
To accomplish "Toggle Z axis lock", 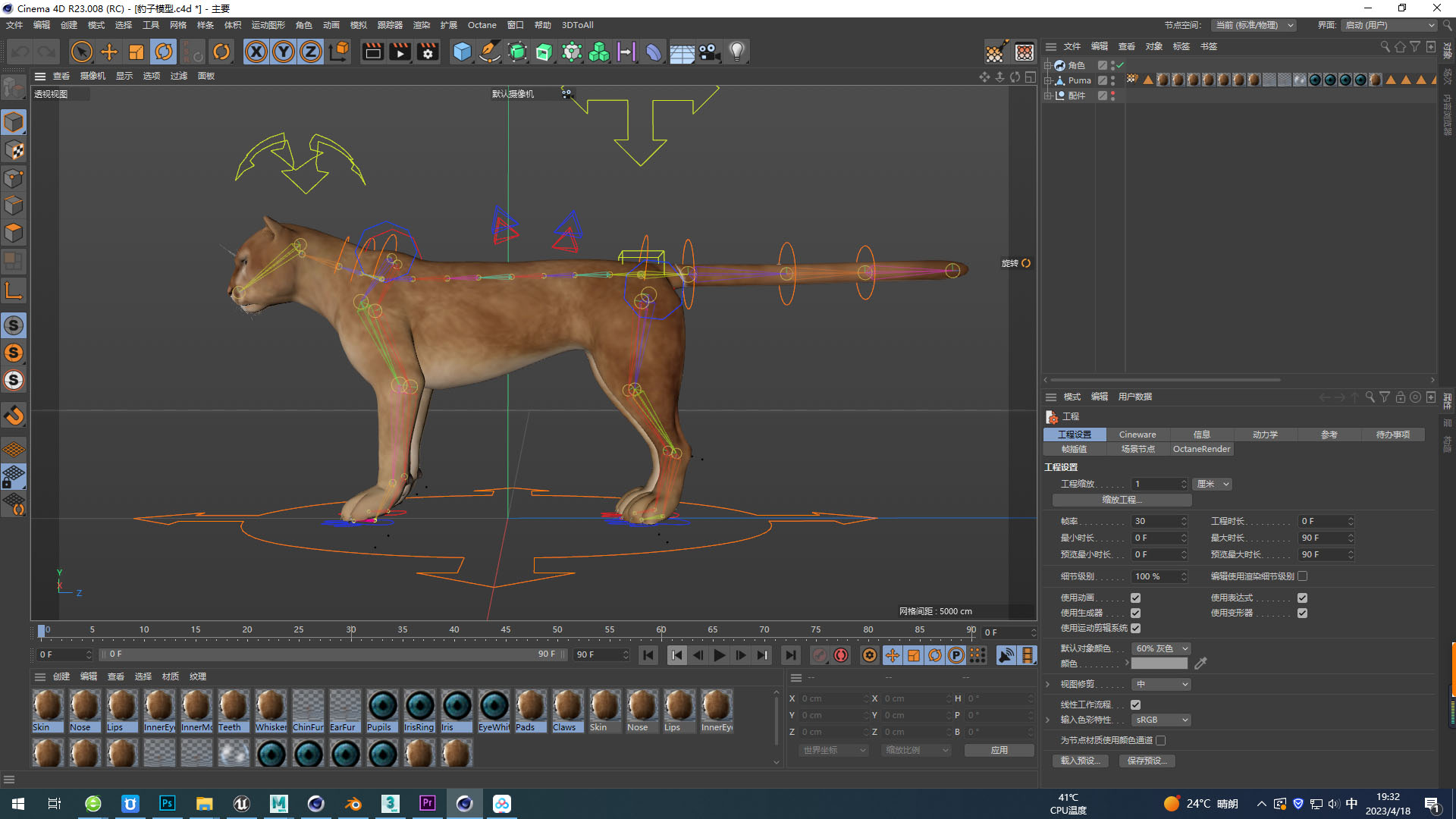I will coord(311,52).
